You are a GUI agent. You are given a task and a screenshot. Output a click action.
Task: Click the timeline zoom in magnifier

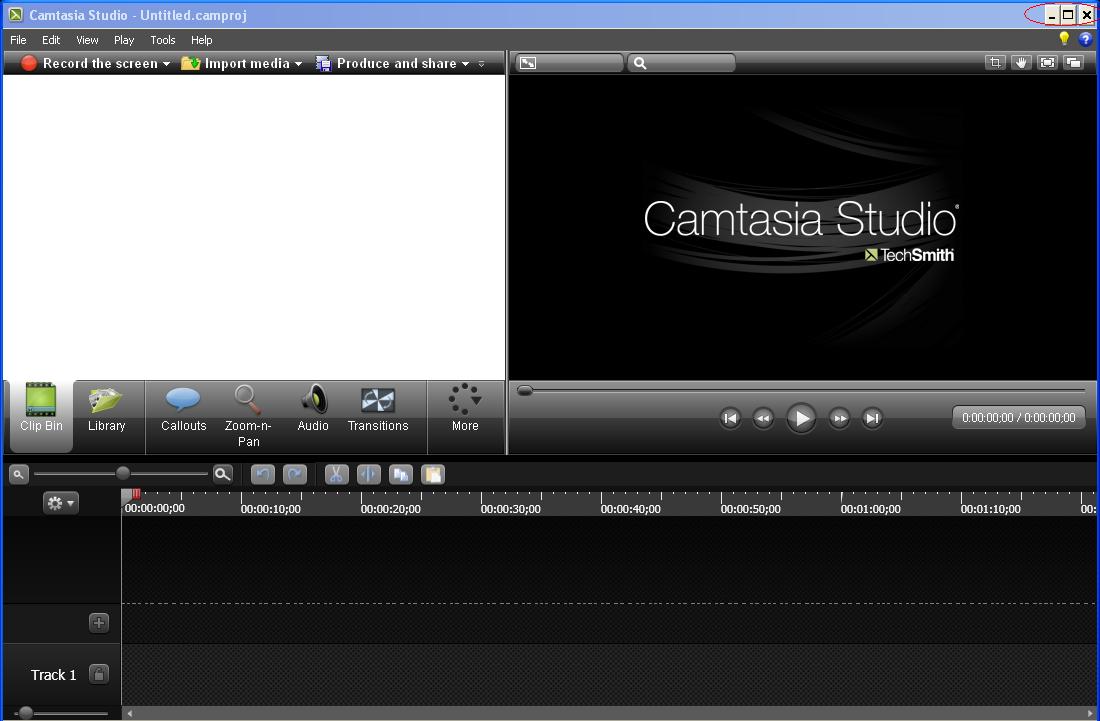point(222,475)
